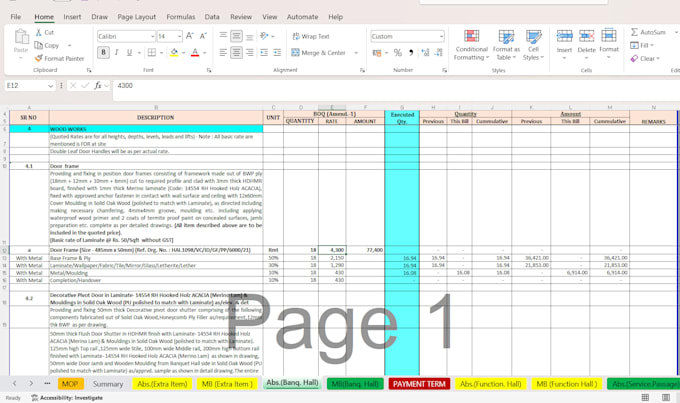Expand the Name Box dropdown

[x=50, y=86]
